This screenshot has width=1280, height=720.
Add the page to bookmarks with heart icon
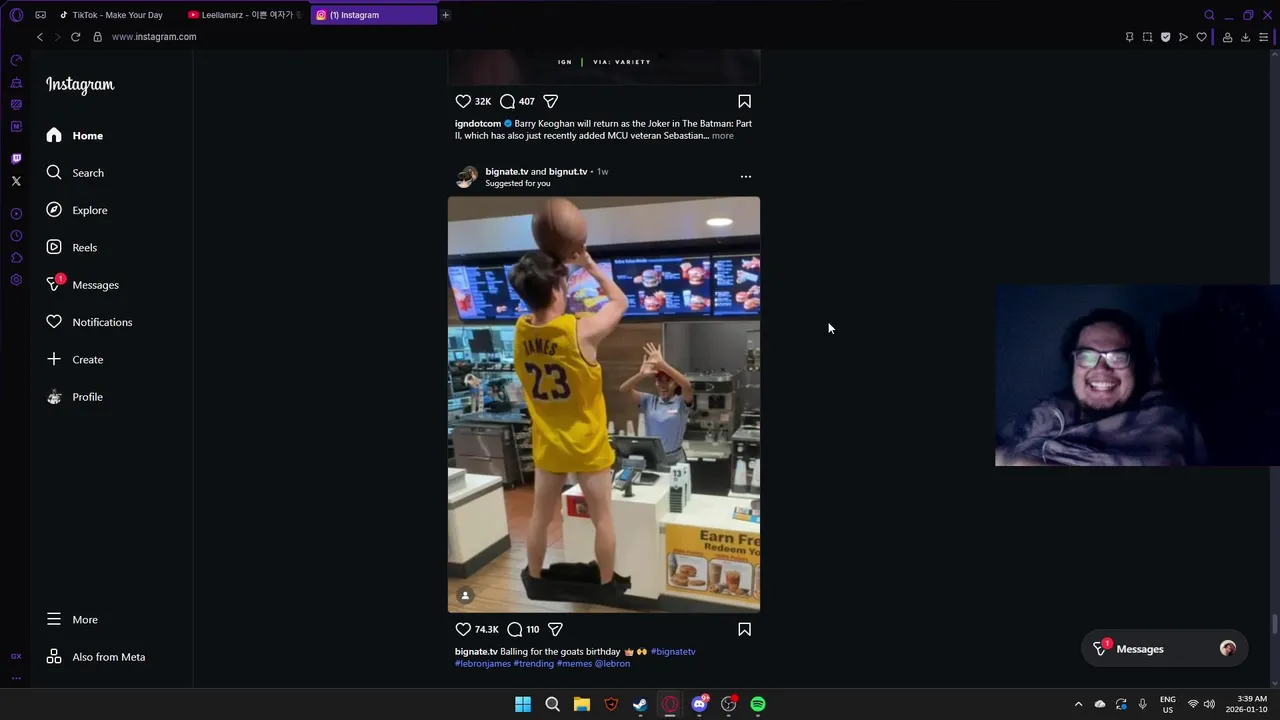pyautogui.click(x=1201, y=37)
